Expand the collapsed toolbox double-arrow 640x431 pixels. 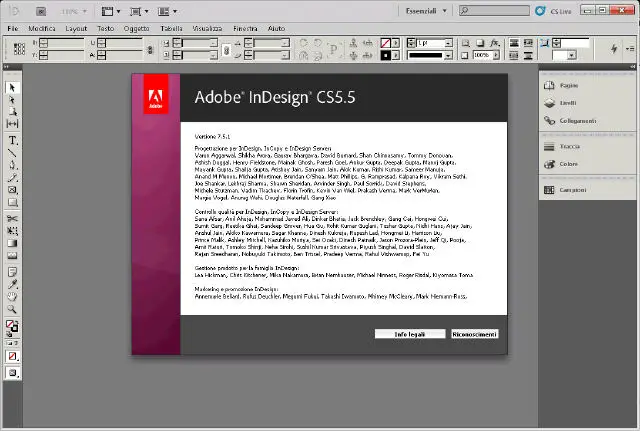(x=7, y=67)
